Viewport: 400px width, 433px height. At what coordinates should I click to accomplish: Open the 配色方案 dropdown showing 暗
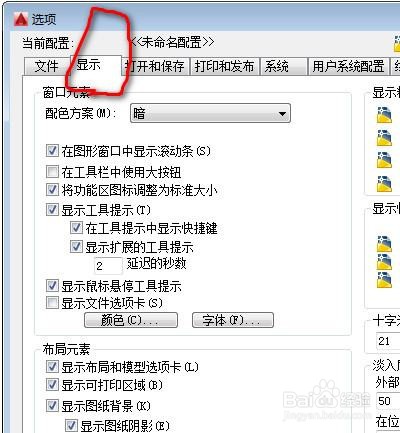[x=210, y=113]
